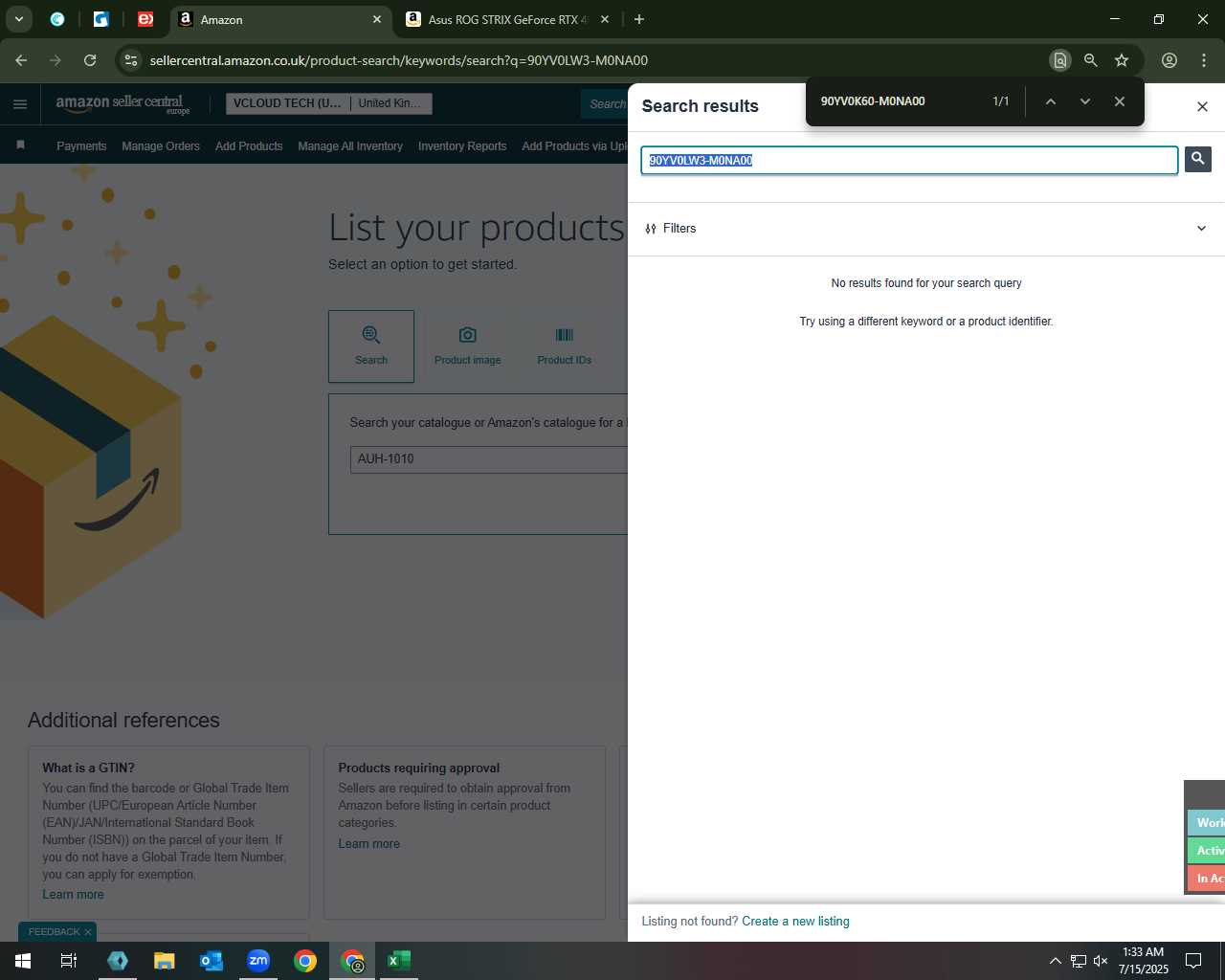Open Zoom from the taskbar
The width and height of the screenshot is (1225, 980).
258,961
